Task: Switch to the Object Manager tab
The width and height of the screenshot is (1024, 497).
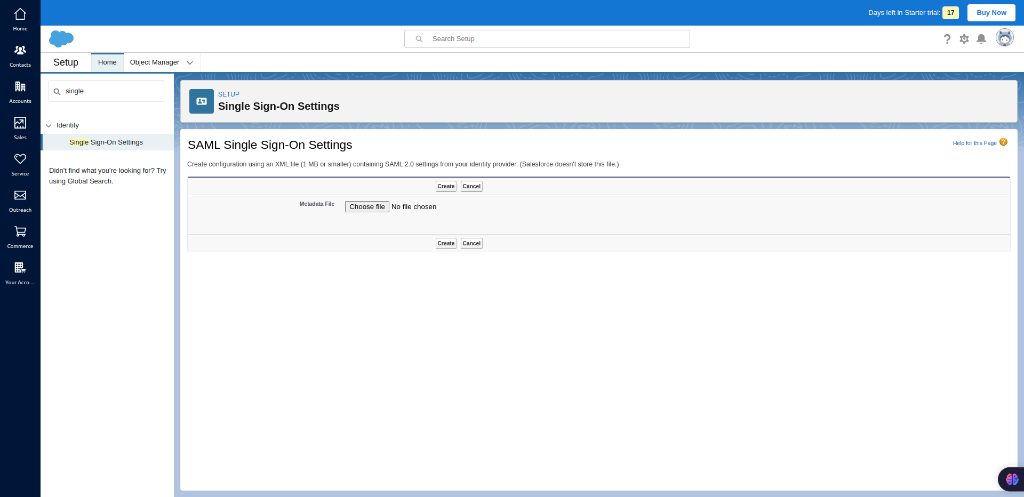Action: 154,62
